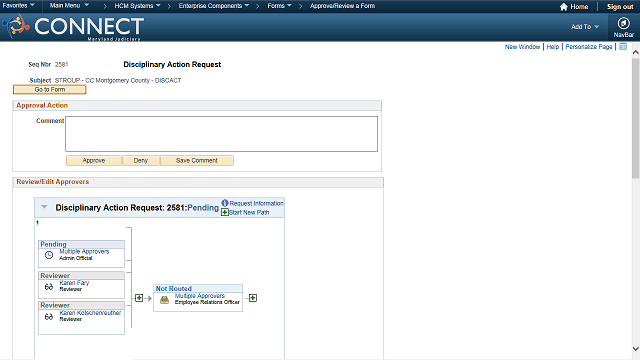Image resolution: width=640 pixels, height=360 pixels.
Task: Click the page layout icon beside Personalize Page
Action: (x=623, y=47)
